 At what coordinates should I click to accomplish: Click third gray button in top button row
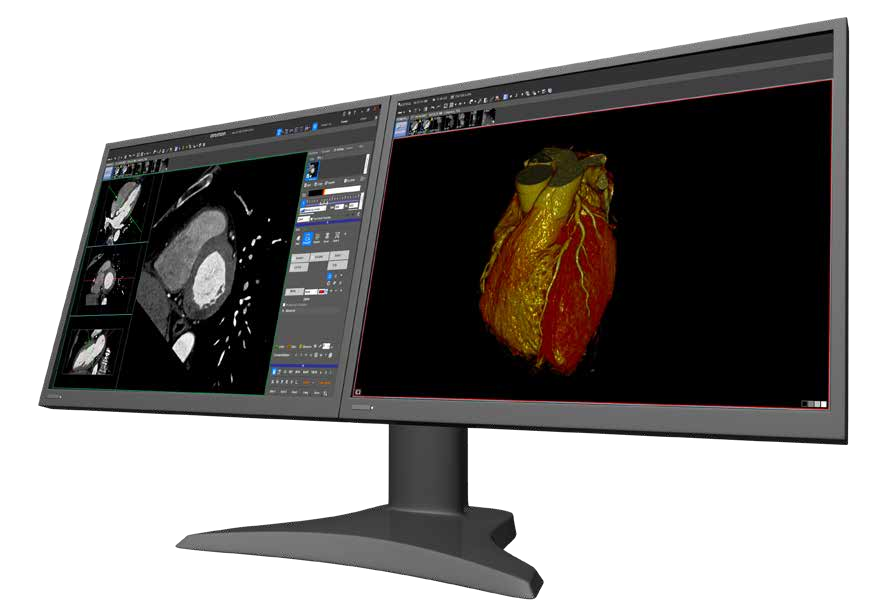339,255
